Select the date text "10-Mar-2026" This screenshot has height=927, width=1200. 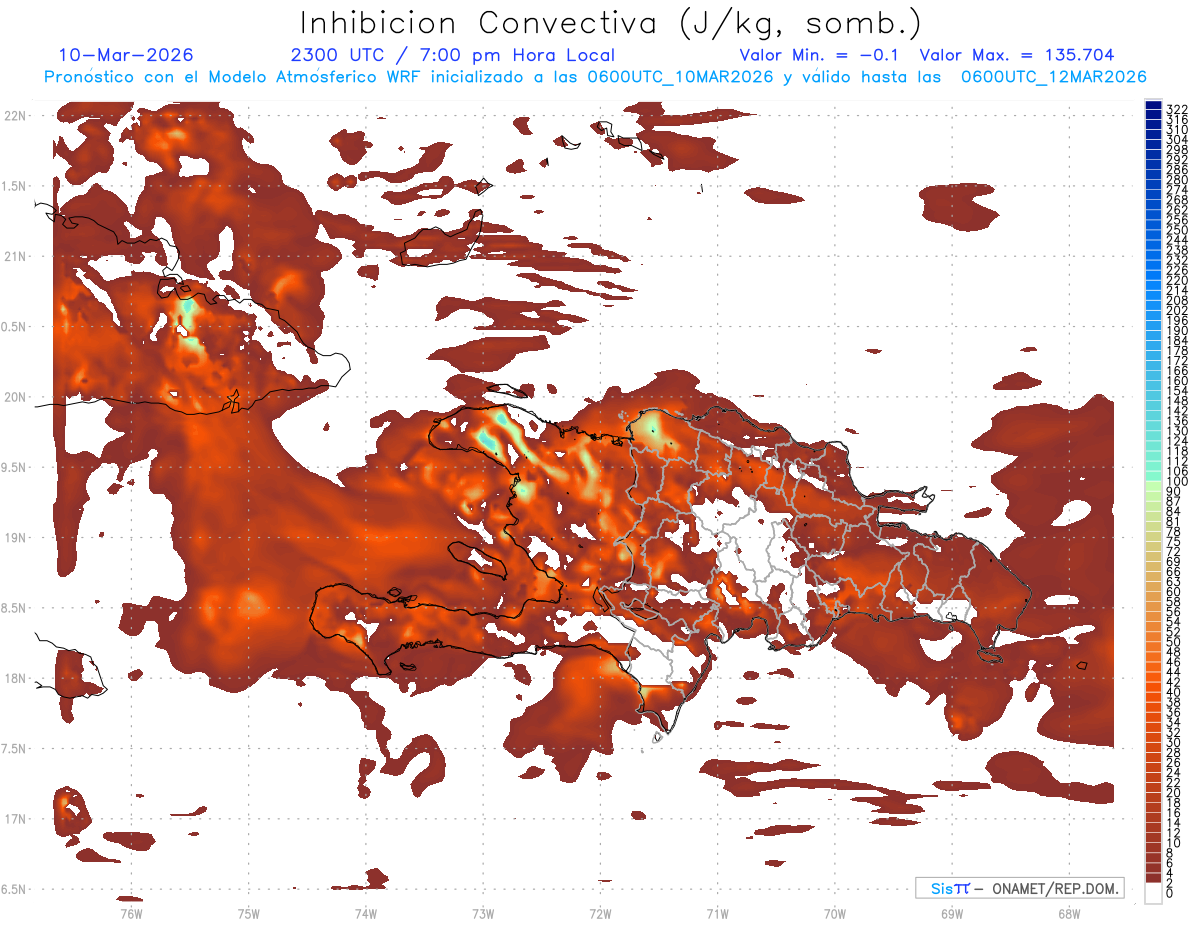point(126,55)
